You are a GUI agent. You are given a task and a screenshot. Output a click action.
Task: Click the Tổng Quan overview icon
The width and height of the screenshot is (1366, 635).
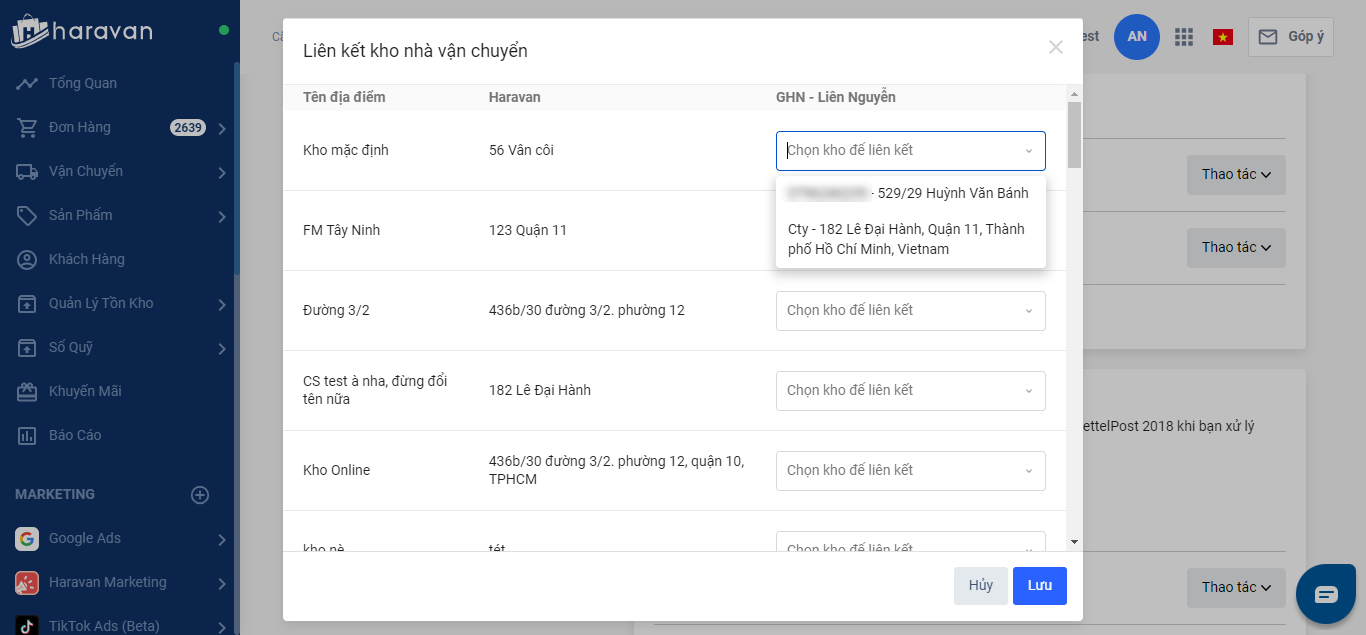click(x=27, y=83)
